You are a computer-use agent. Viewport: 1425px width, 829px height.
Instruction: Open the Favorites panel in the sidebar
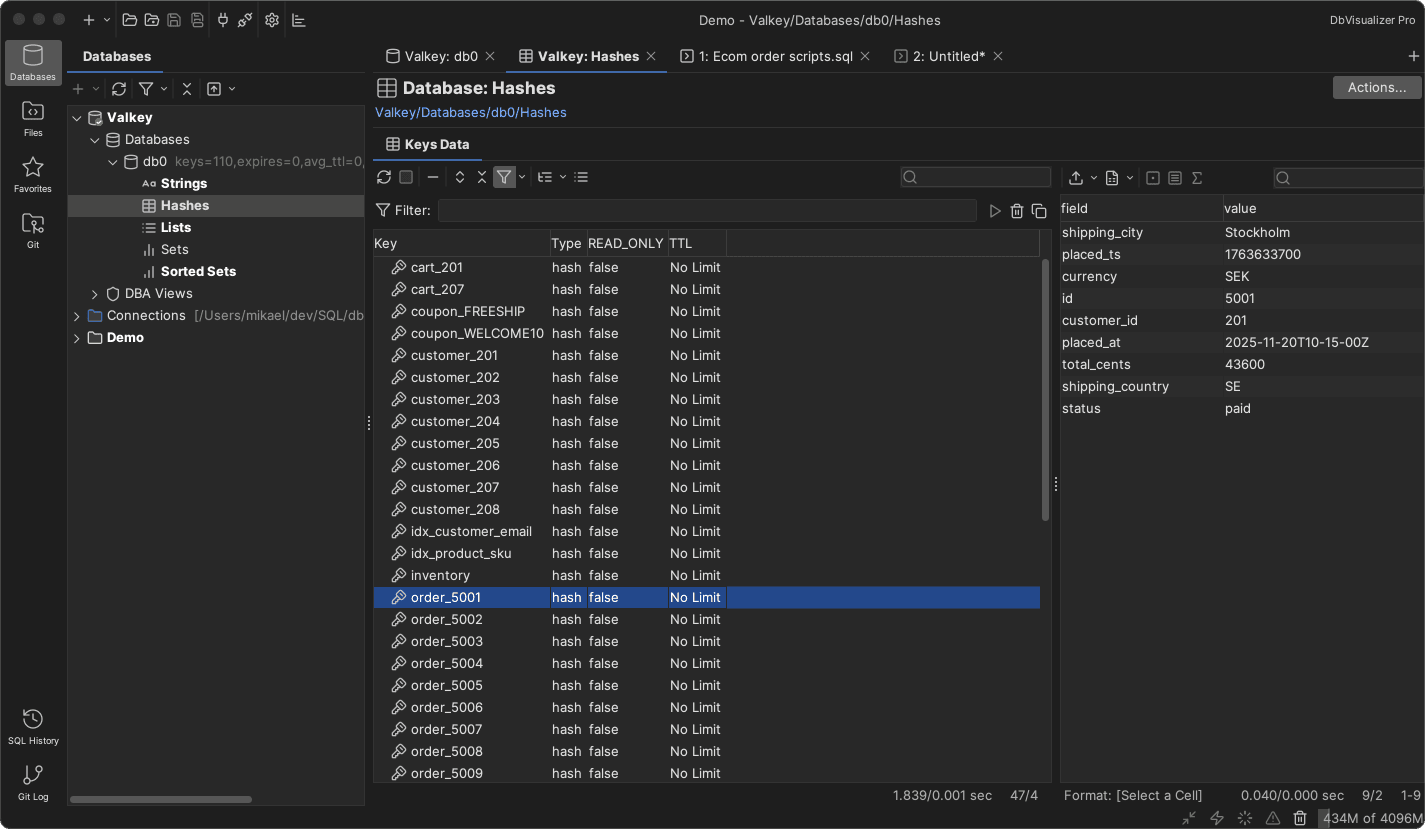pyautogui.click(x=33, y=174)
